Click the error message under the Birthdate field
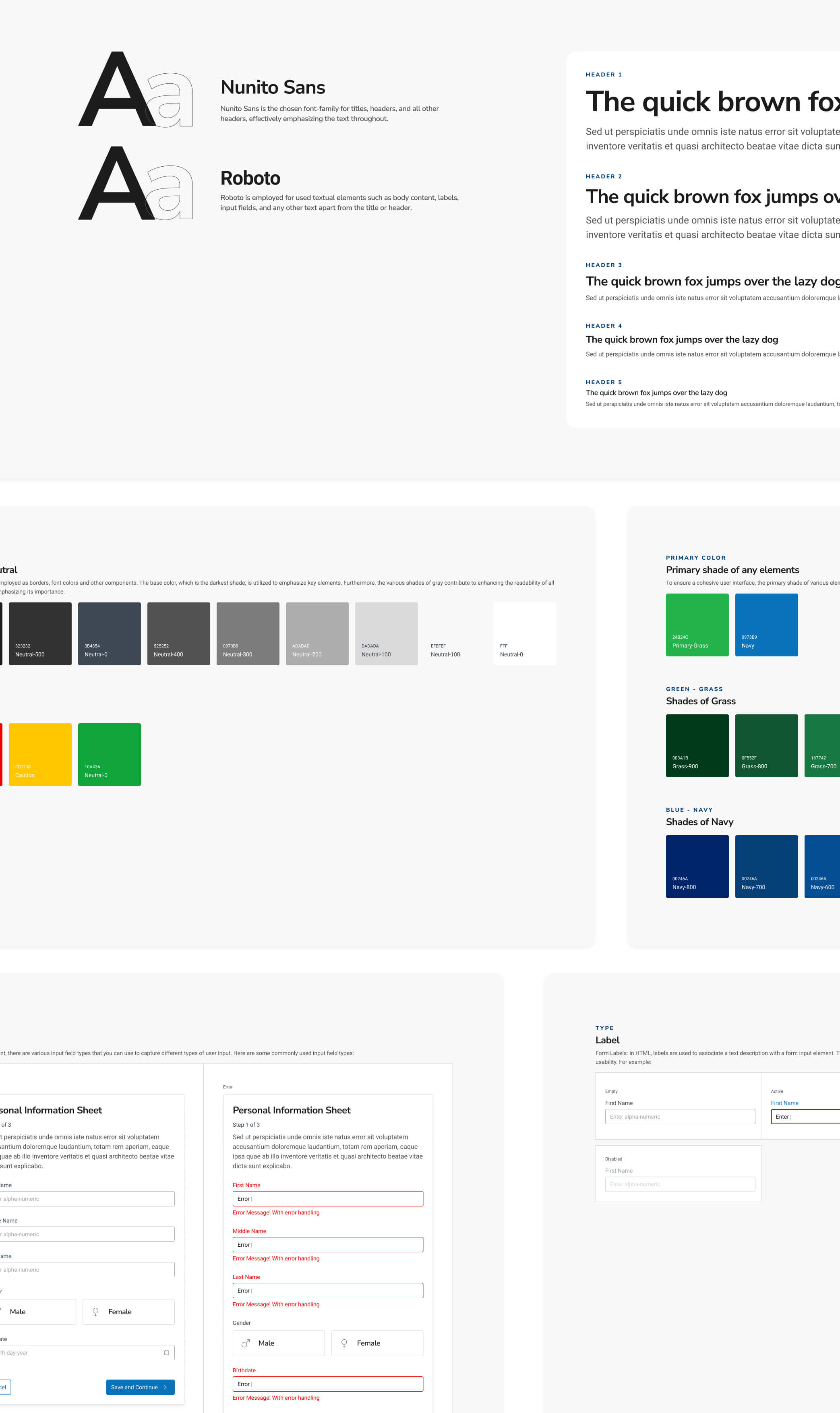The height and width of the screenshot is (1413, 840). (276, 1398)
